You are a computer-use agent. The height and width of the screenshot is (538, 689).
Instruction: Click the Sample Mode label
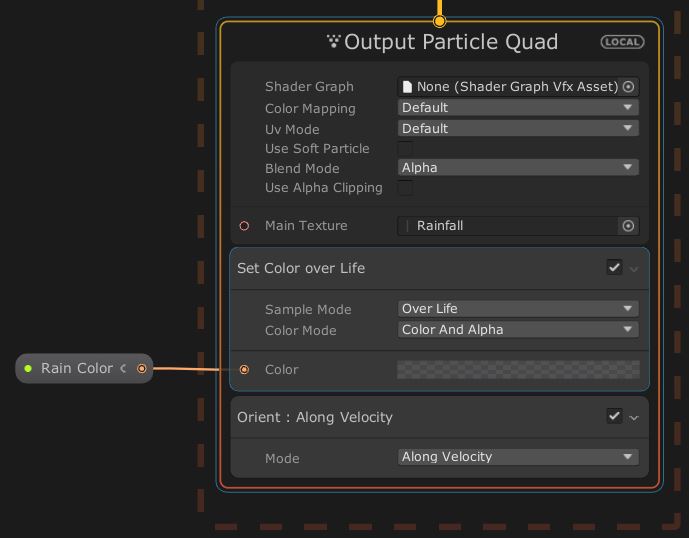[308, 309]
